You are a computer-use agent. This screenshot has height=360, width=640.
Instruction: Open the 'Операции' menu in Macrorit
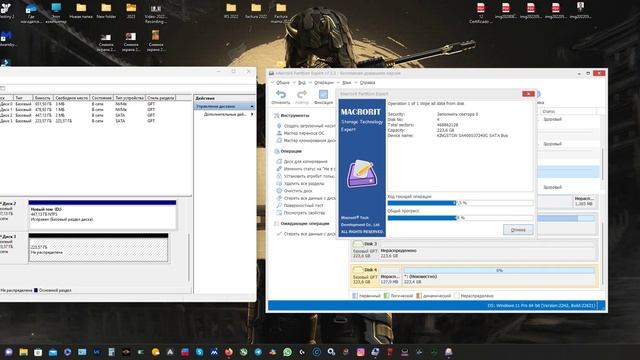pos(324,82)
